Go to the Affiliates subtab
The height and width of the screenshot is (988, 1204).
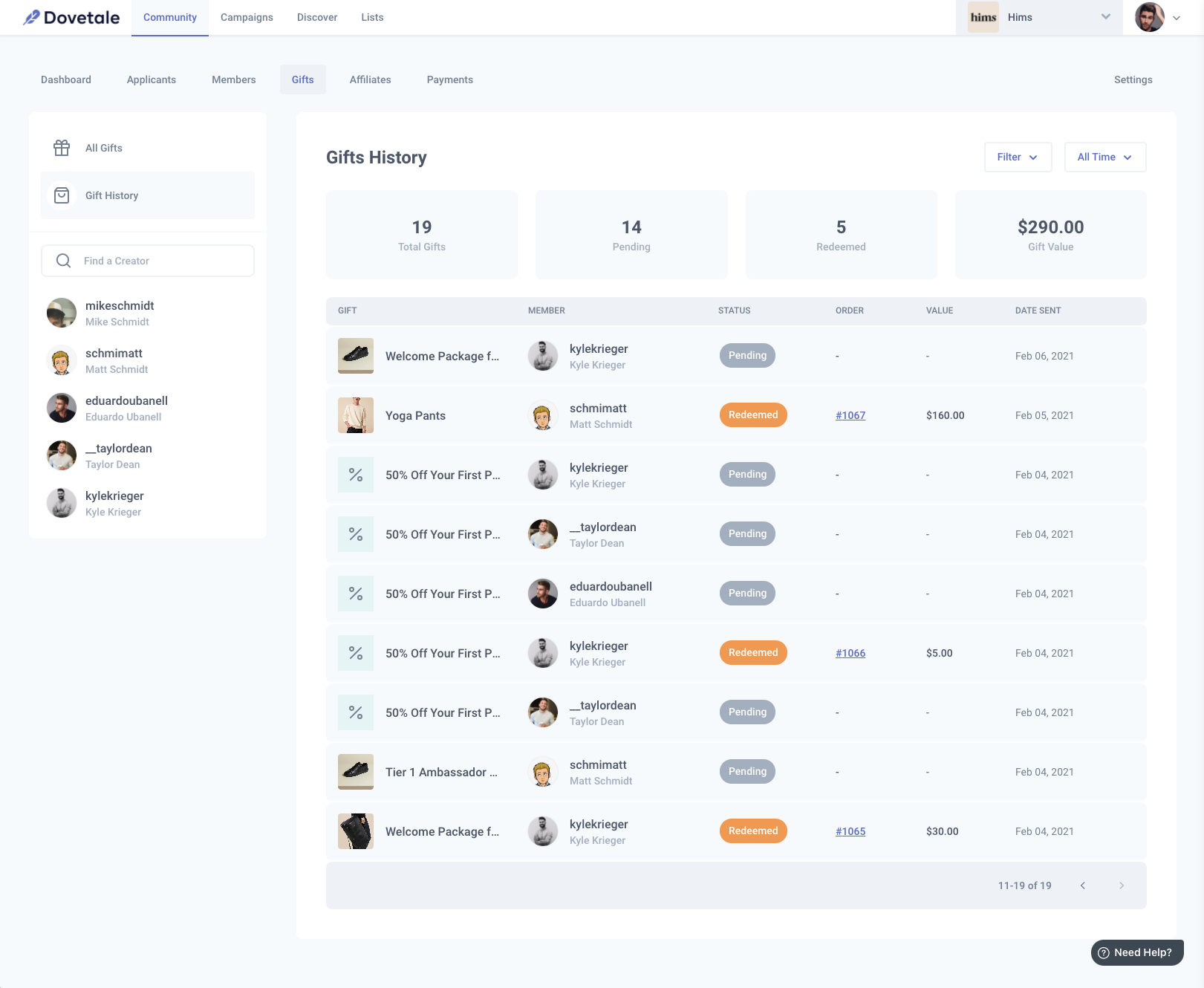(x=370, y=79)
